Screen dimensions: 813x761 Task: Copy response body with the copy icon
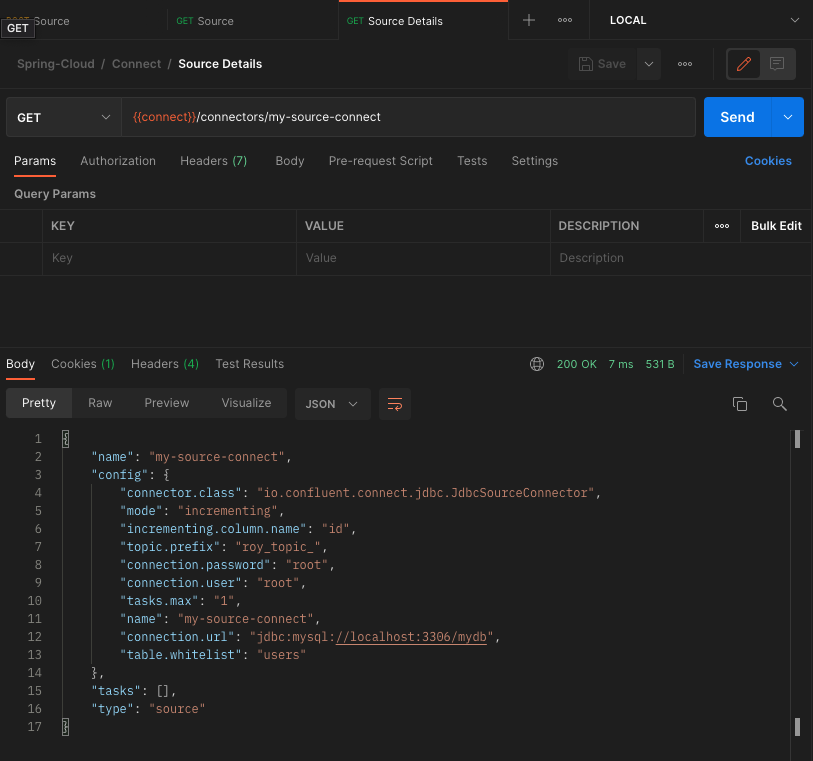tap(740, 404)
